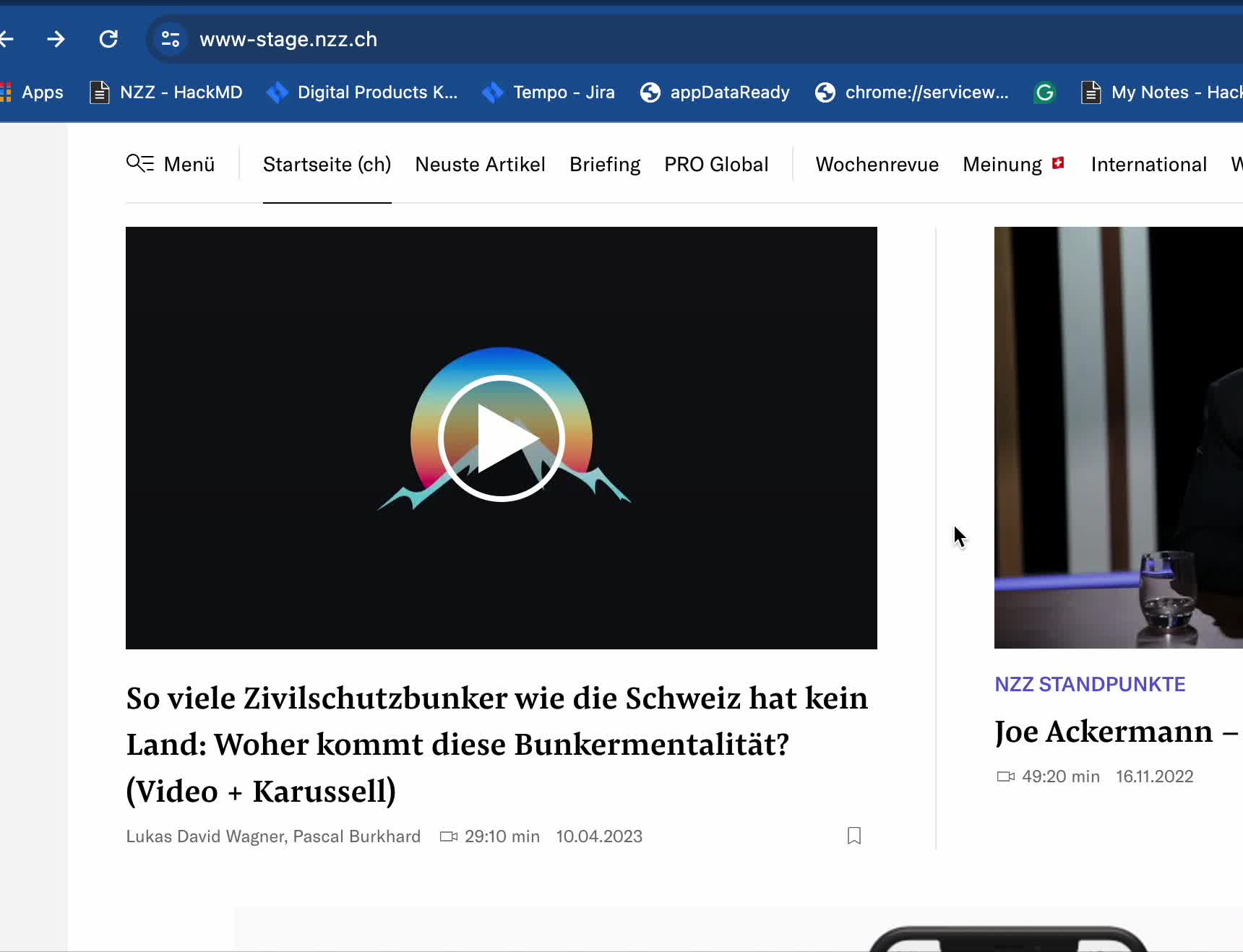
Task: Switch to the Neuste Artikel tab
Action: 480,165
